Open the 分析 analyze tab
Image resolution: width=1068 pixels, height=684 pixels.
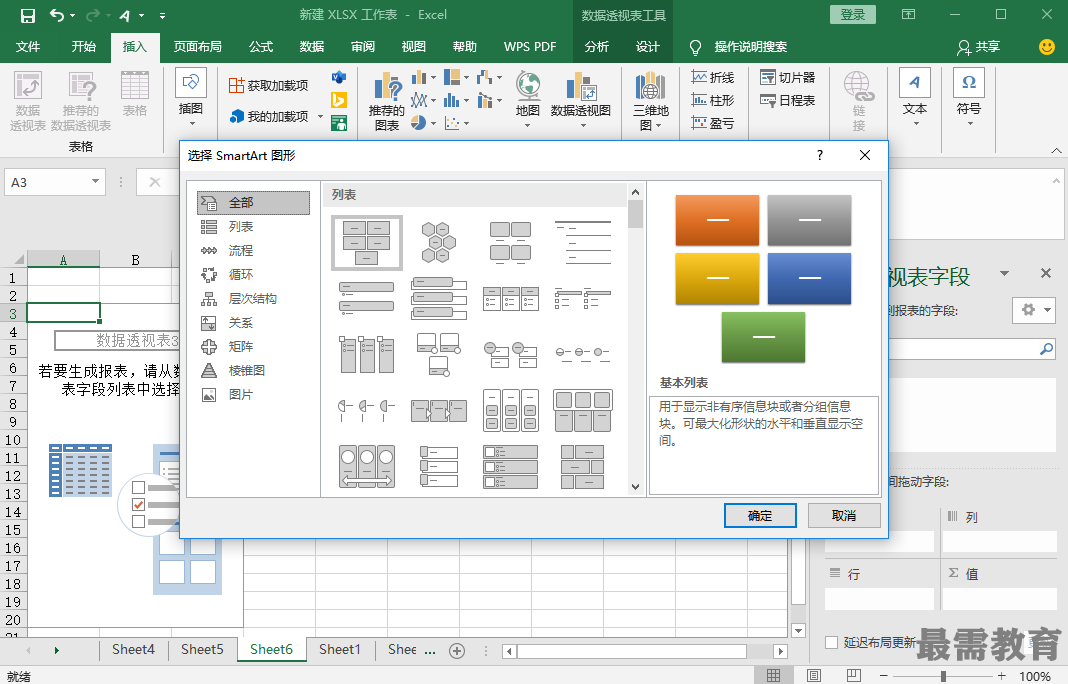597,46
